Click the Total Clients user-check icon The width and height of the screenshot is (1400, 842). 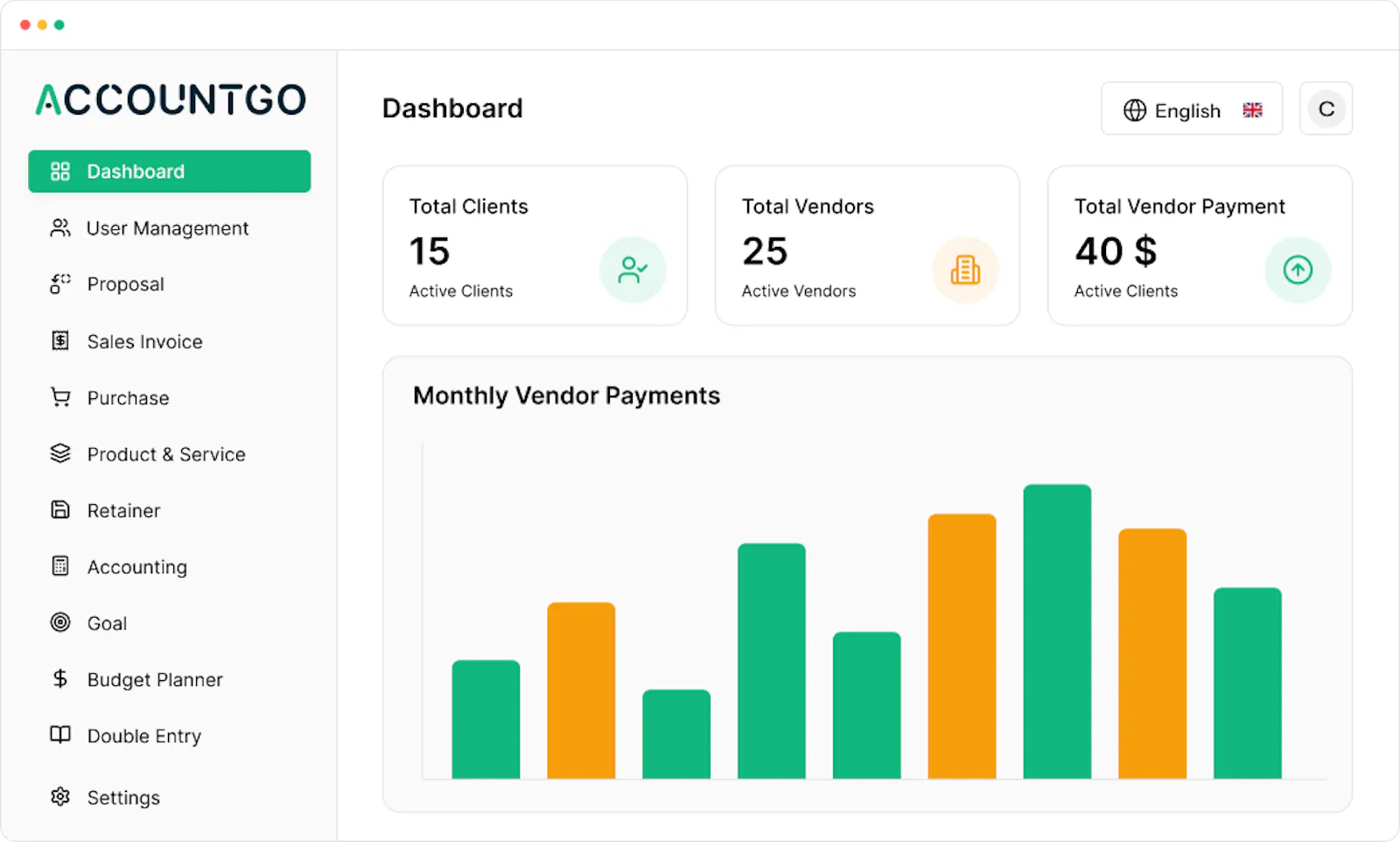(633, 270)
